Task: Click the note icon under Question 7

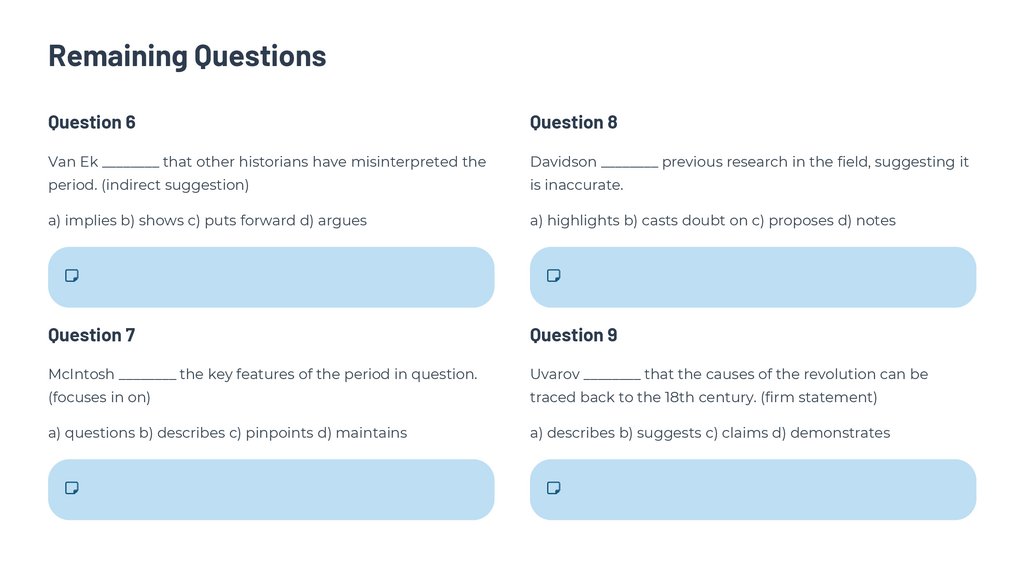Action: coord(72,488)
